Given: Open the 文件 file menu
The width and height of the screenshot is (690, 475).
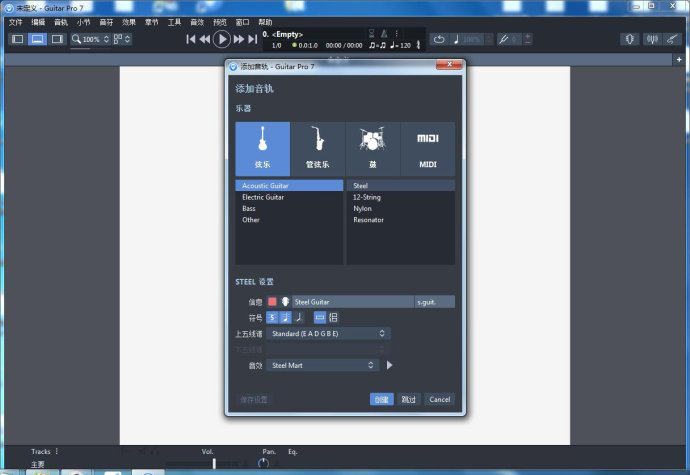Looking at the screenshot, I should (x=15, y=22).
